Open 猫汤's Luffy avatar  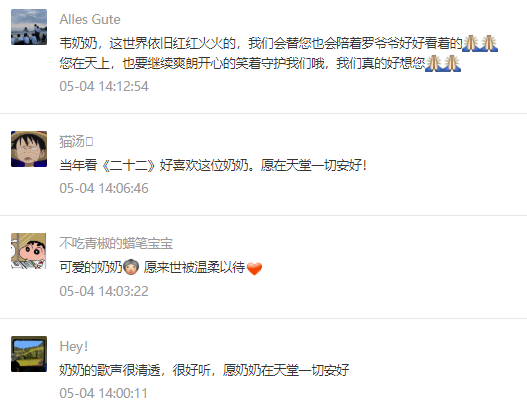tap(29, 149)
